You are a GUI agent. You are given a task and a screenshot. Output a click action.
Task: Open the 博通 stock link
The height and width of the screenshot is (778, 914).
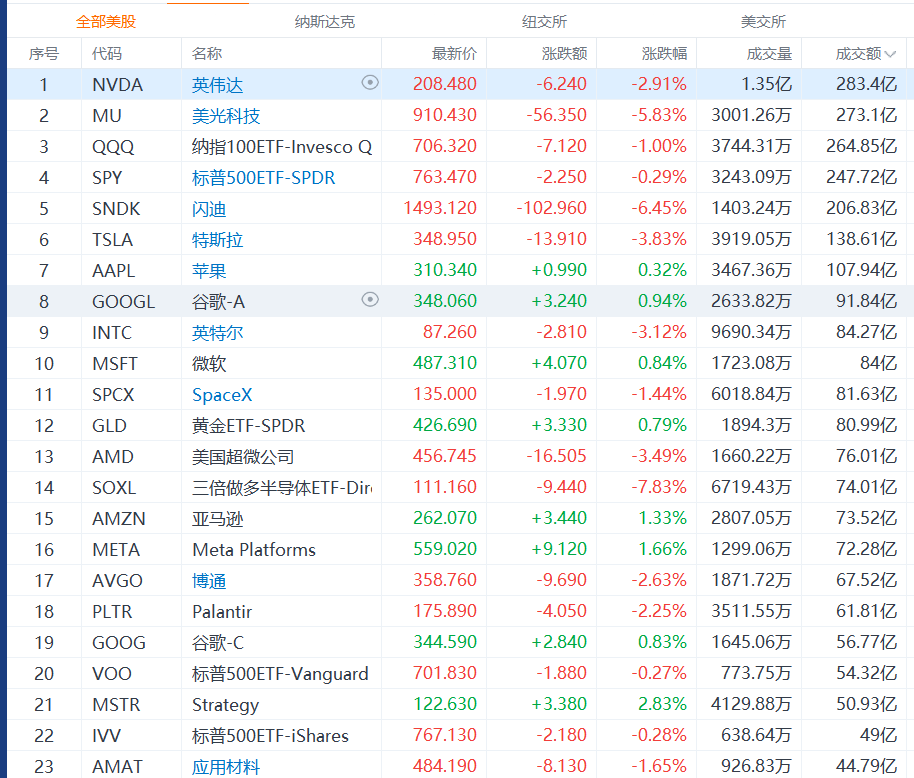point(209,580)
